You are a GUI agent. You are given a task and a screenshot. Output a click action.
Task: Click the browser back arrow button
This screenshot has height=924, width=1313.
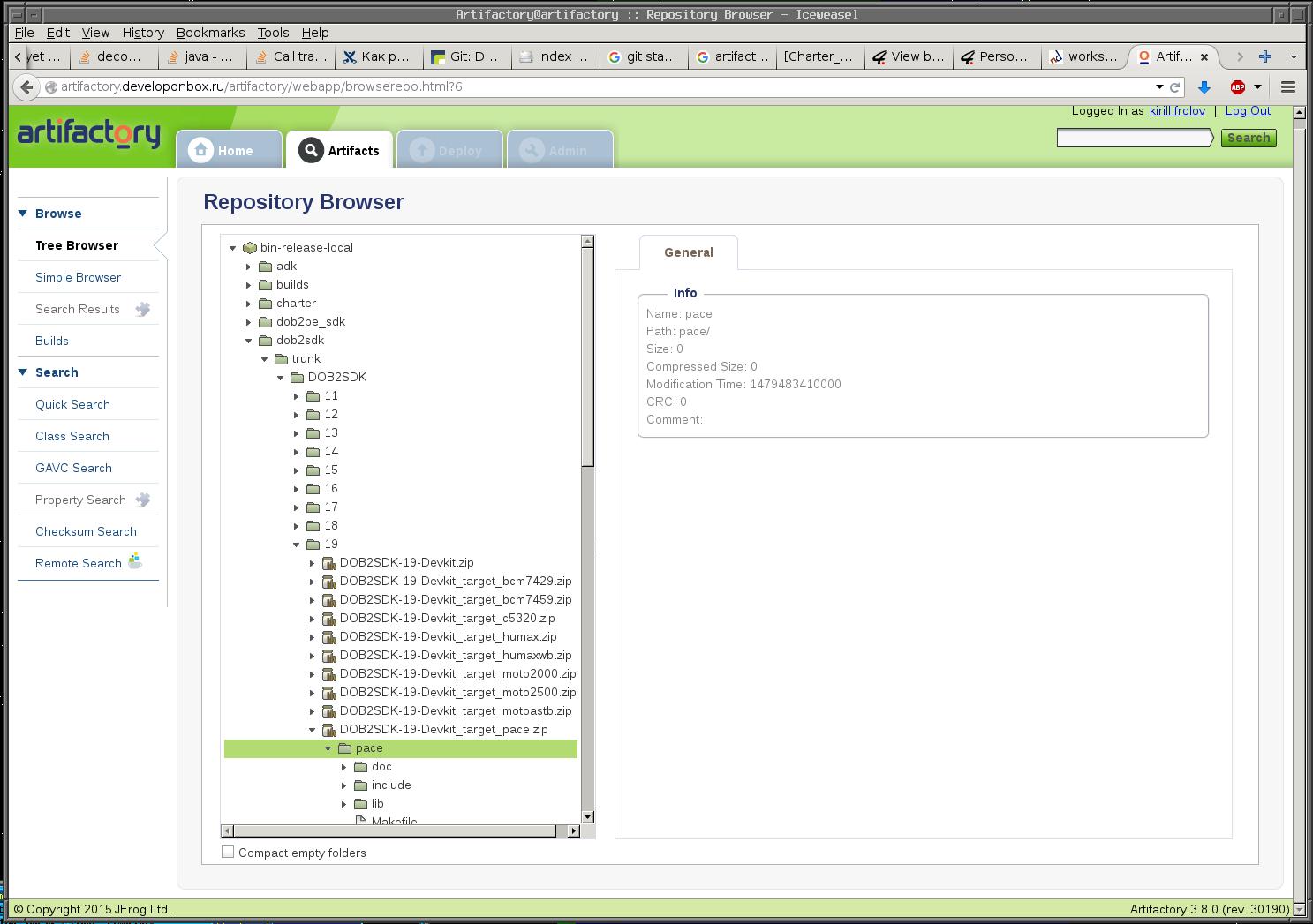pyautogui.click(x=26, y=86)
